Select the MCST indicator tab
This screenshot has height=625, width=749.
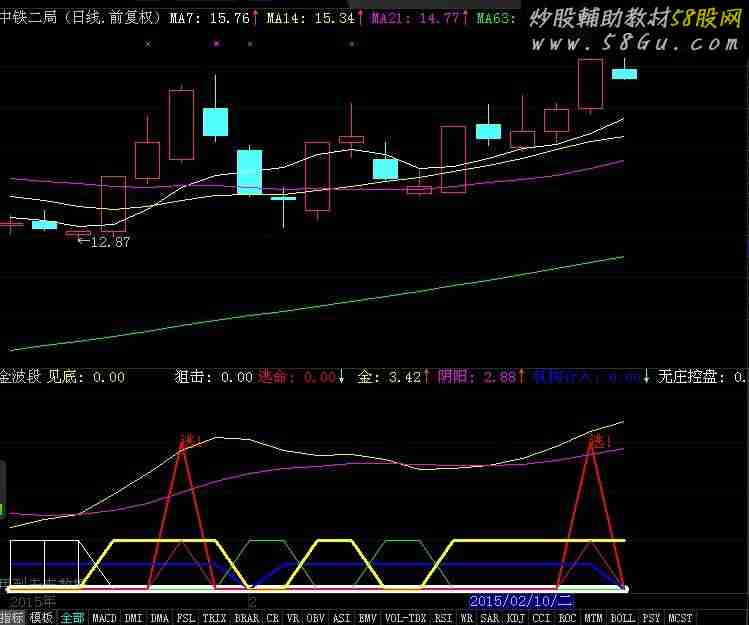click(680, 618)
